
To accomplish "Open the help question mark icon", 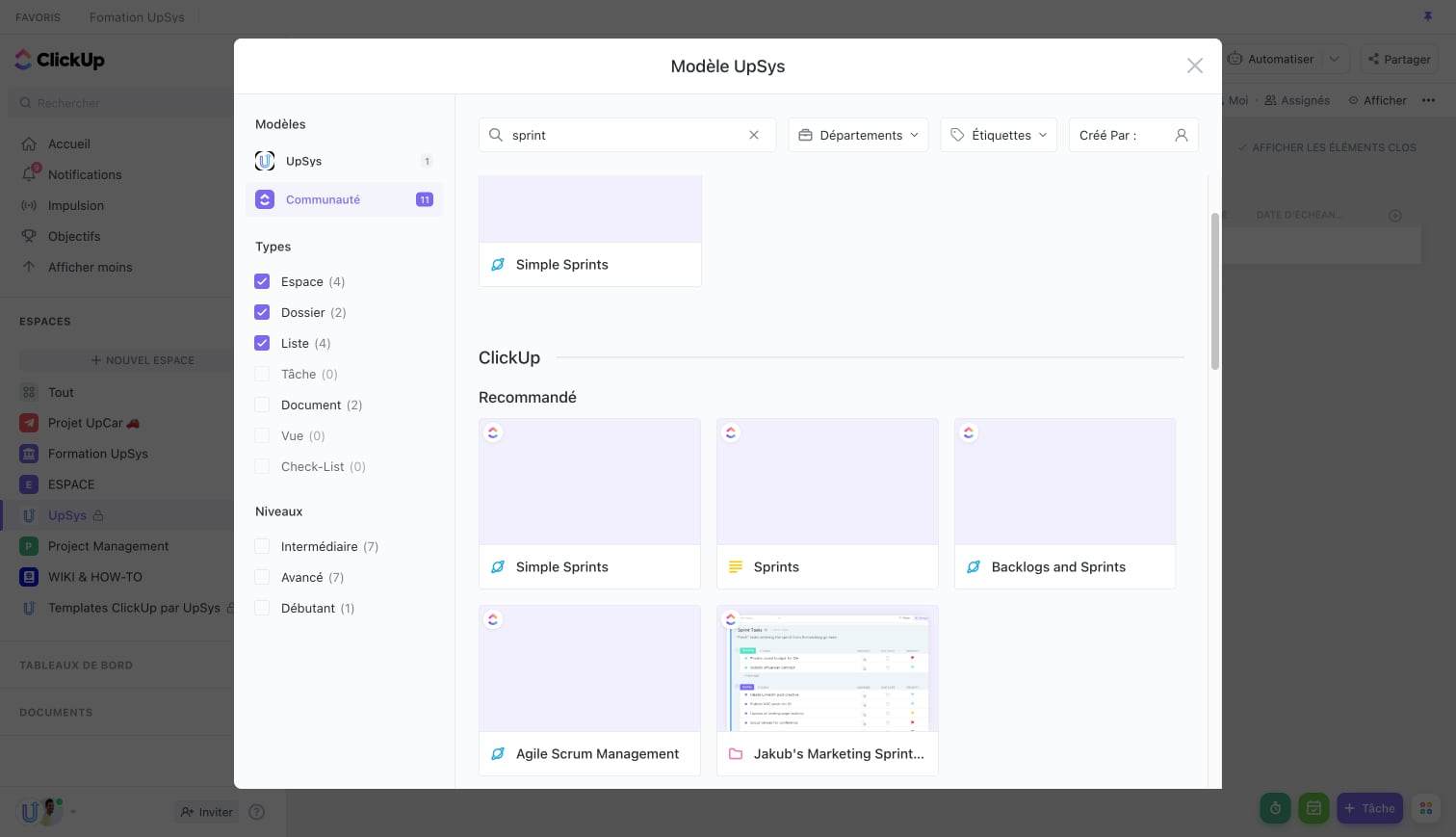I will click(x=257, y=812).
